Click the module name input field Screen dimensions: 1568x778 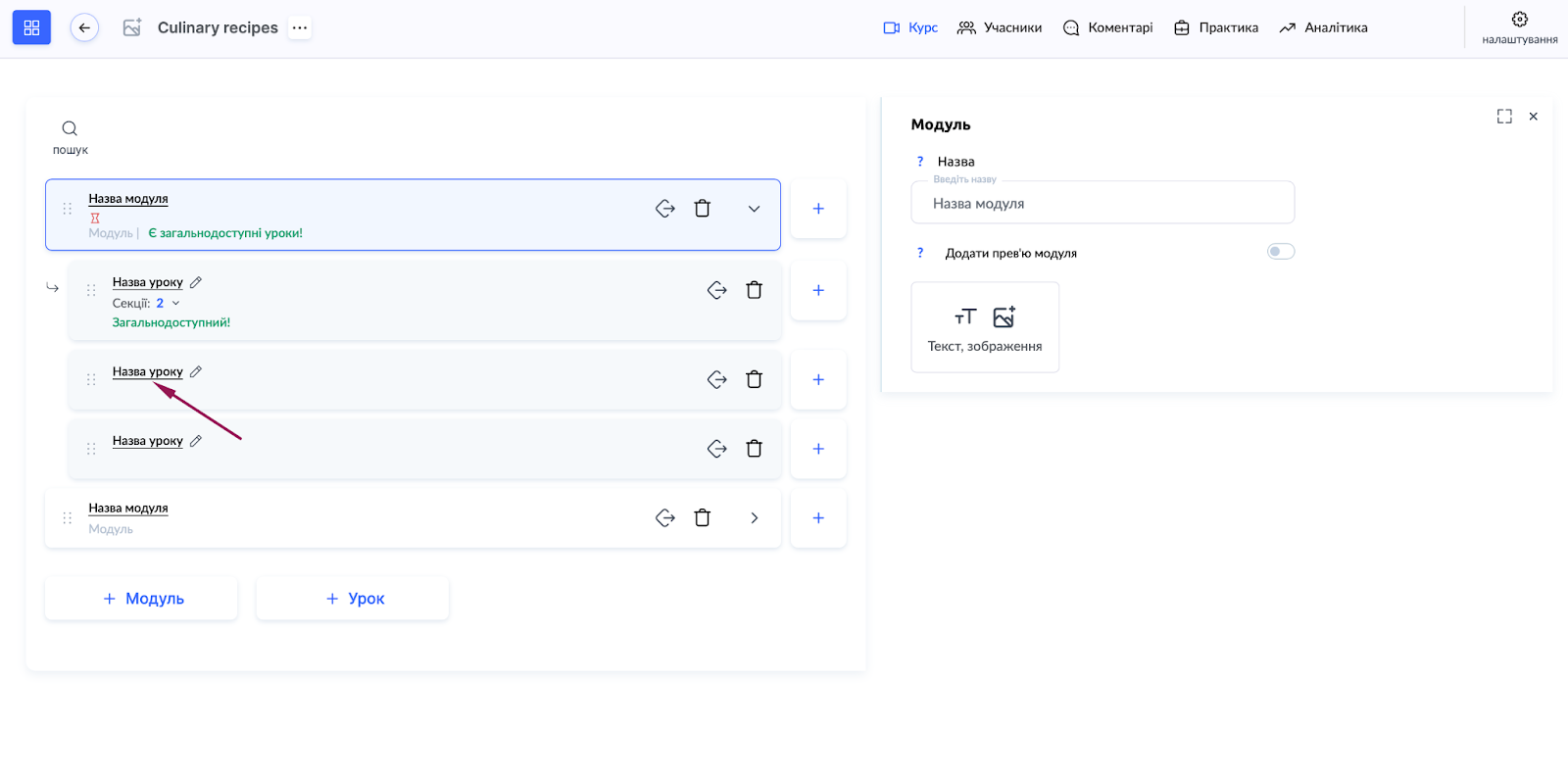(1102, 204)
